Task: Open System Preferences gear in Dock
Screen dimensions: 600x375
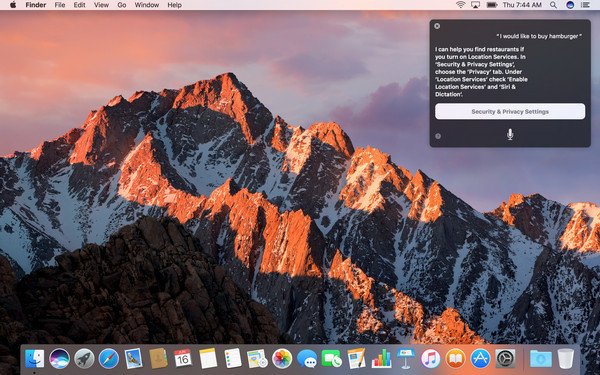Action: 505,359
